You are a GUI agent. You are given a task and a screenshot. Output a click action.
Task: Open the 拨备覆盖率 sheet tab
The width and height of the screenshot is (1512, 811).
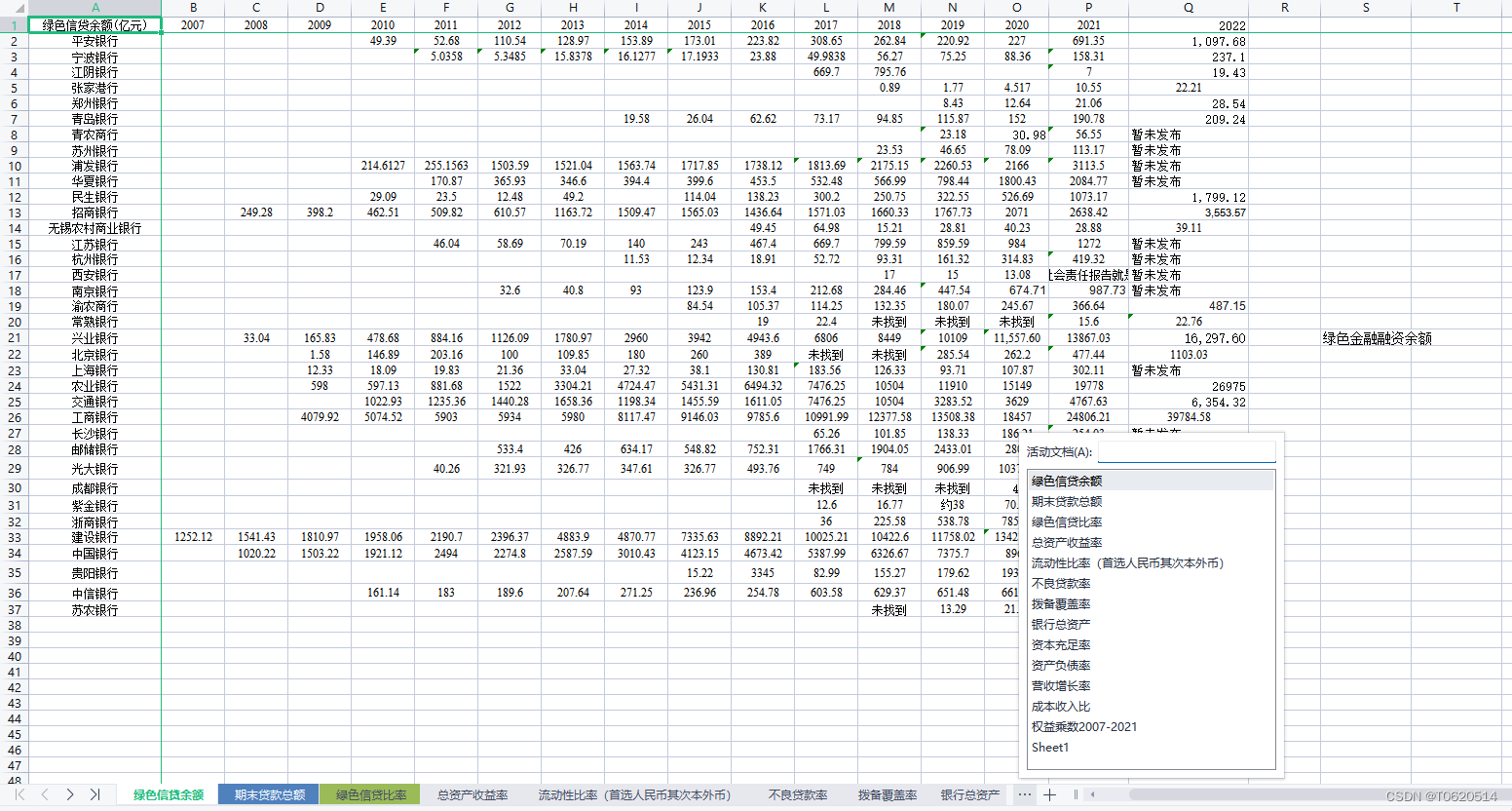point(888,794)
